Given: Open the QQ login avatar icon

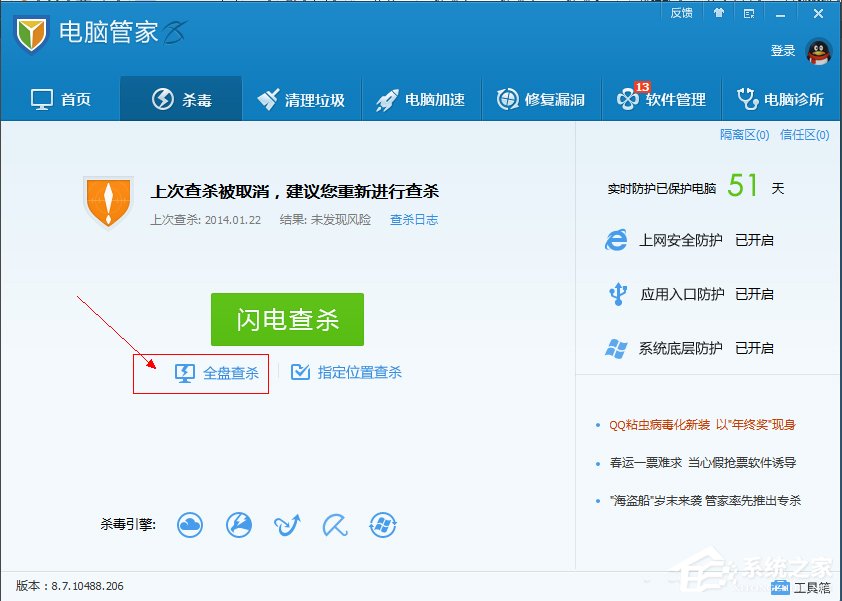Looking at the screenshot, I should click(820, 51).
